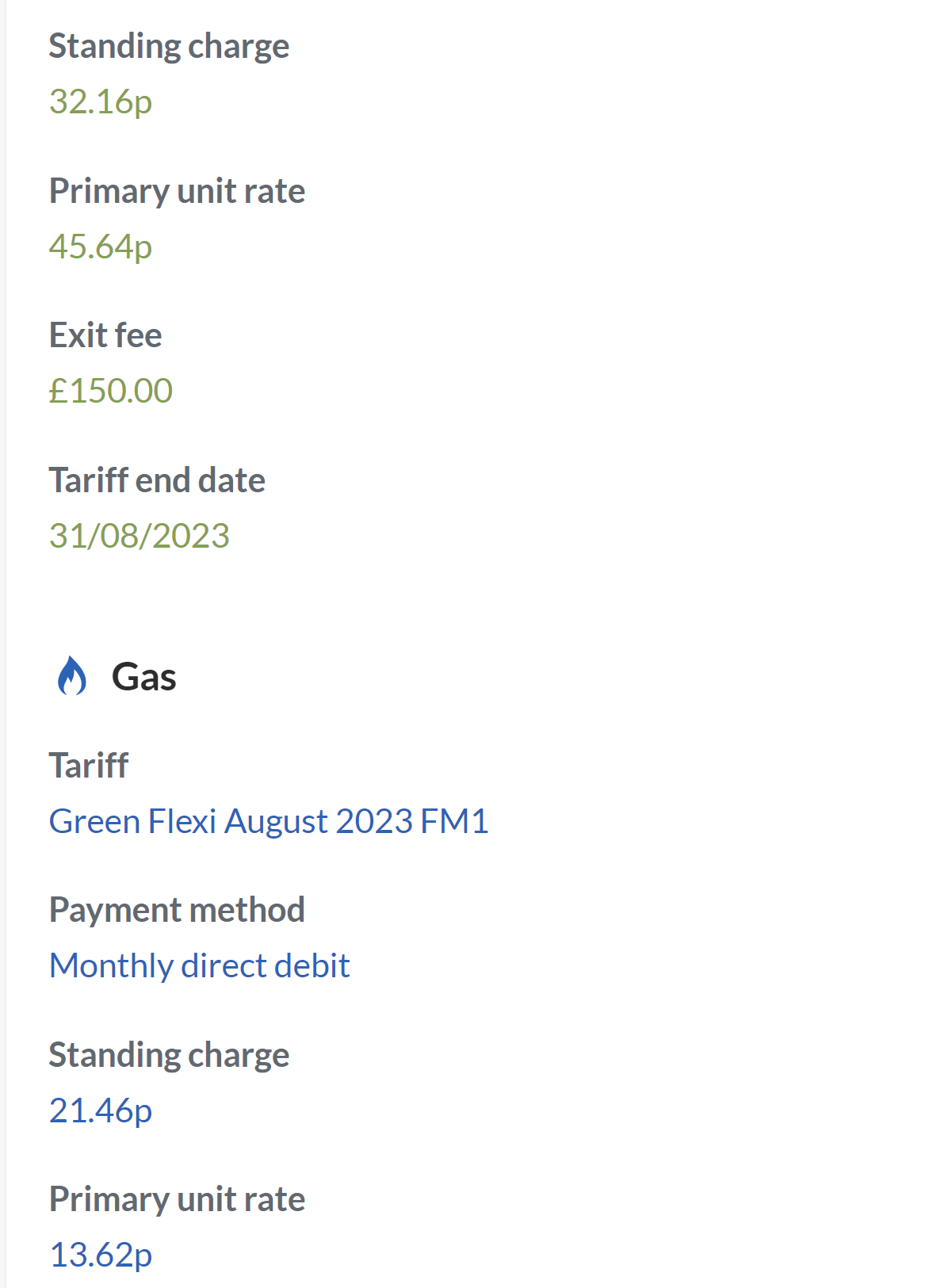Select the £150.00 exit fee value
The height and width of the screenshot is (1288, 933).
[111, 391]
